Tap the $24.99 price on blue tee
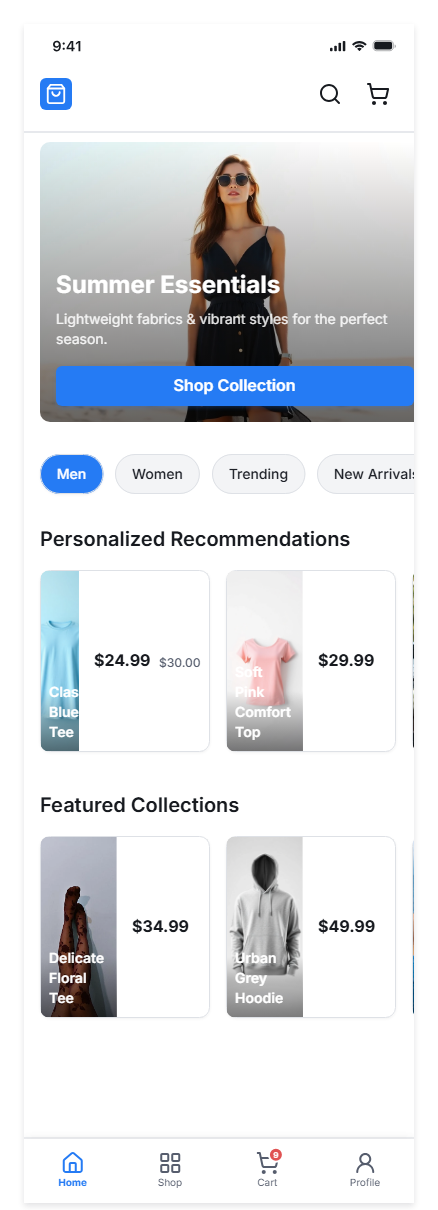 pos(122,660)
